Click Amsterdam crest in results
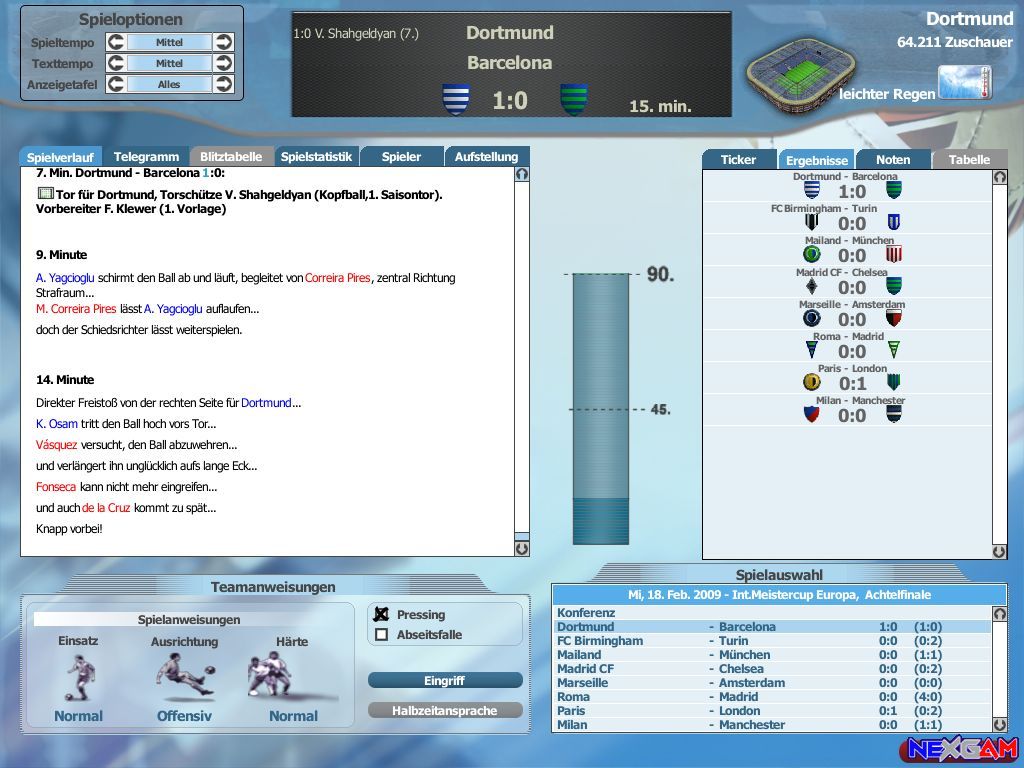This screenshot has height=768, width=1024. tap(894, 318)
